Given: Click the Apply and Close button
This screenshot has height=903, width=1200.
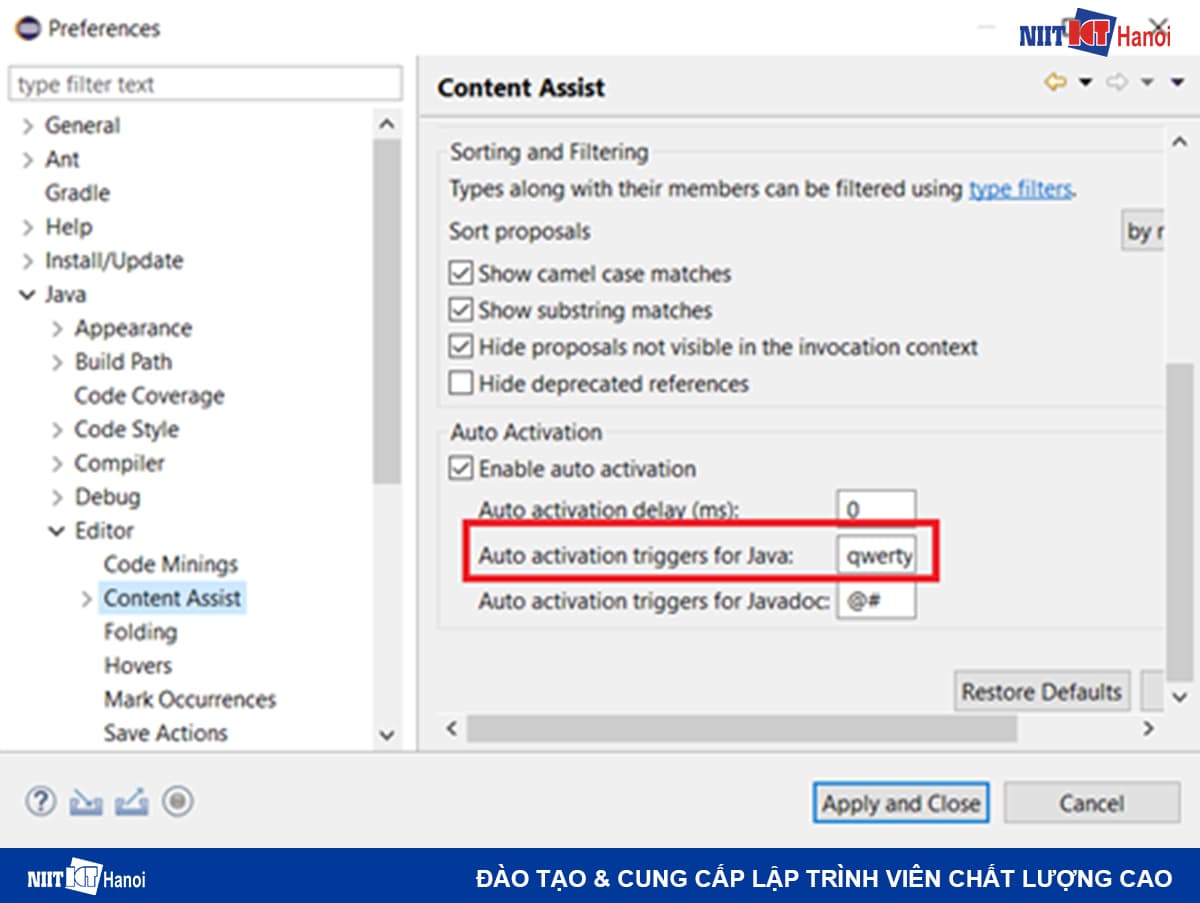Looking at the screenshot, I should 900,803.
